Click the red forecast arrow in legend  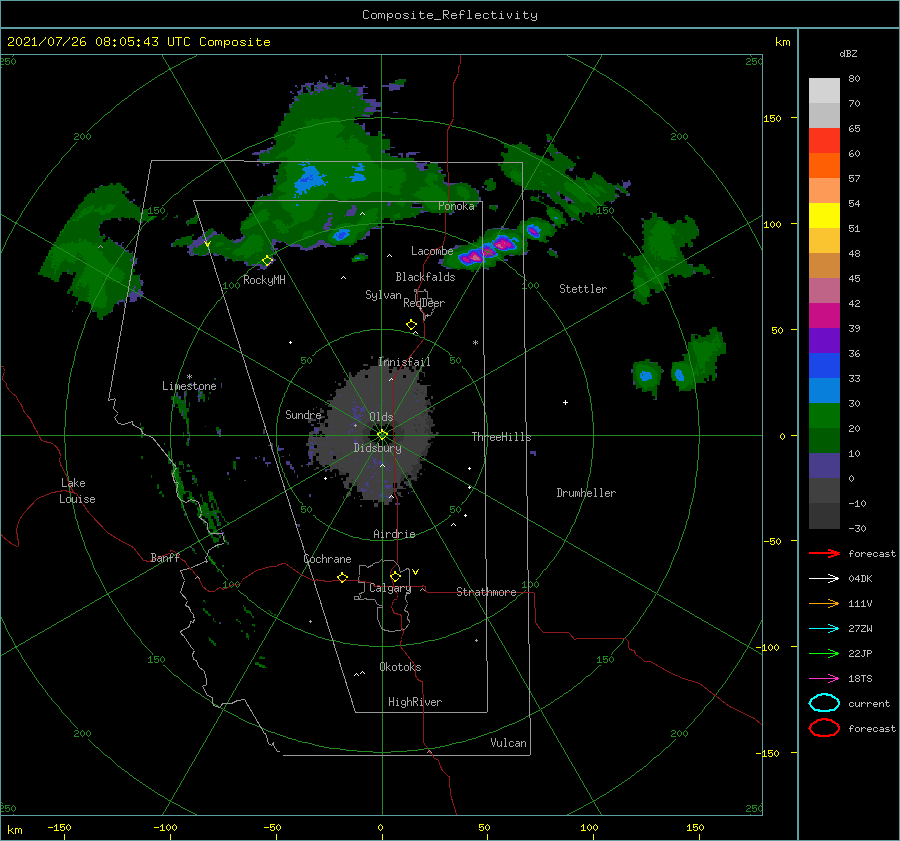click(x=824, y=553)
